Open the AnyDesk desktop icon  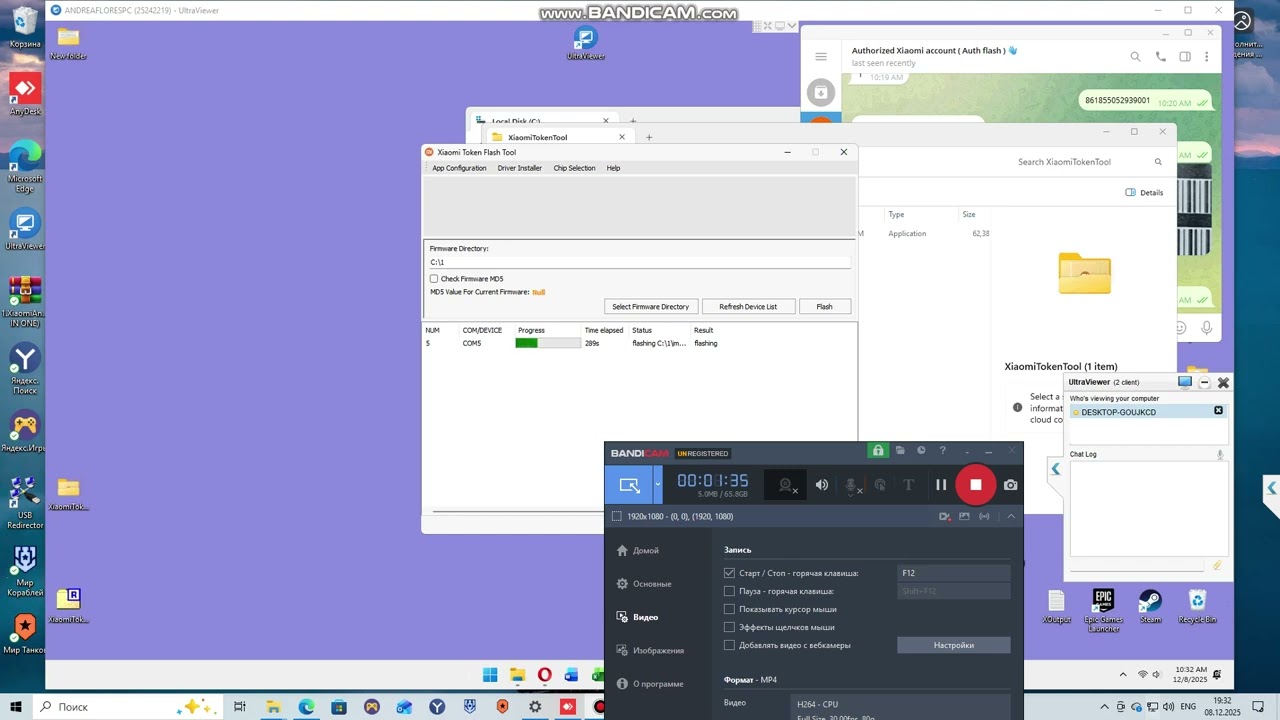[x=25, y=94]
